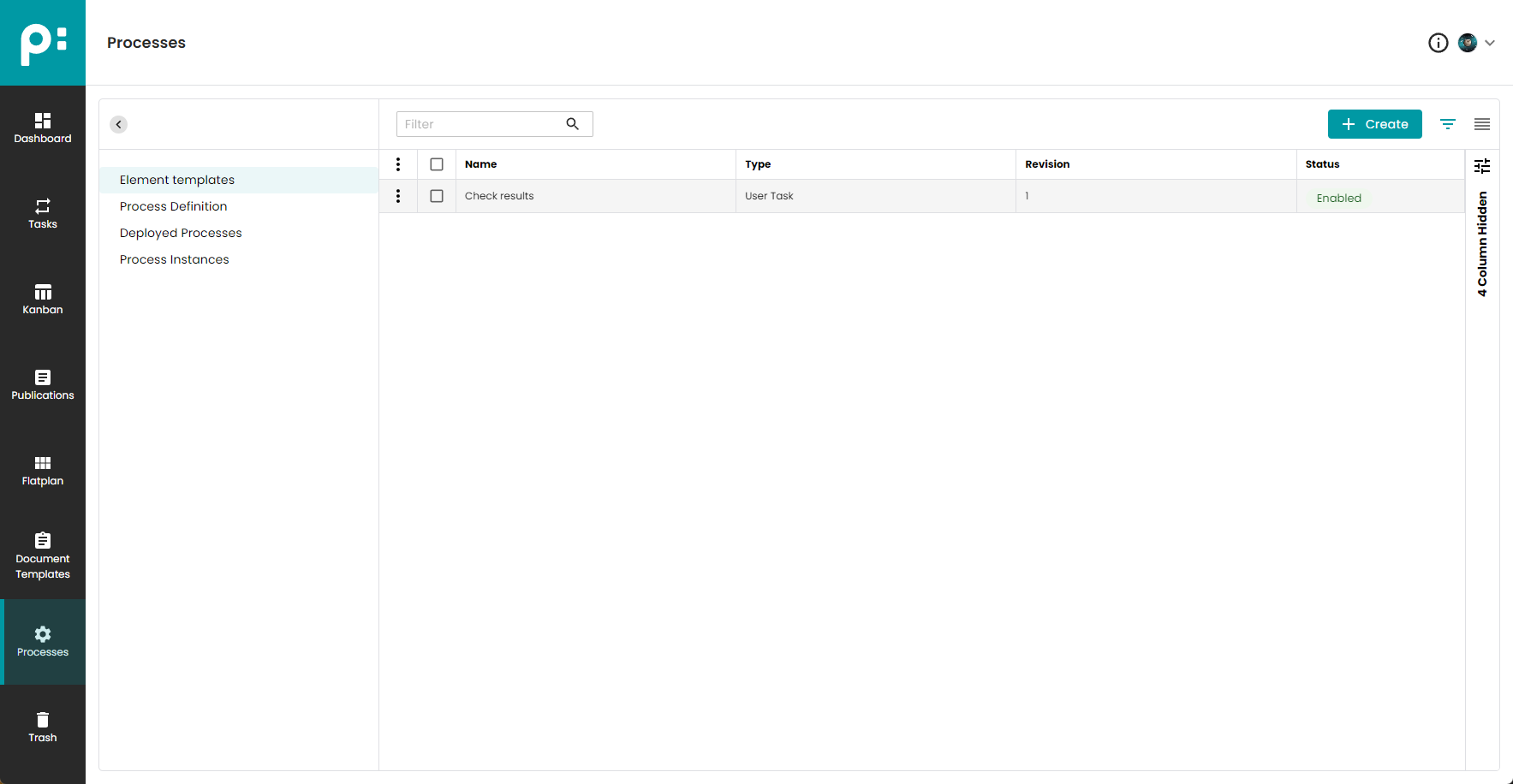Open the Flatplan section

click(43, 470)
